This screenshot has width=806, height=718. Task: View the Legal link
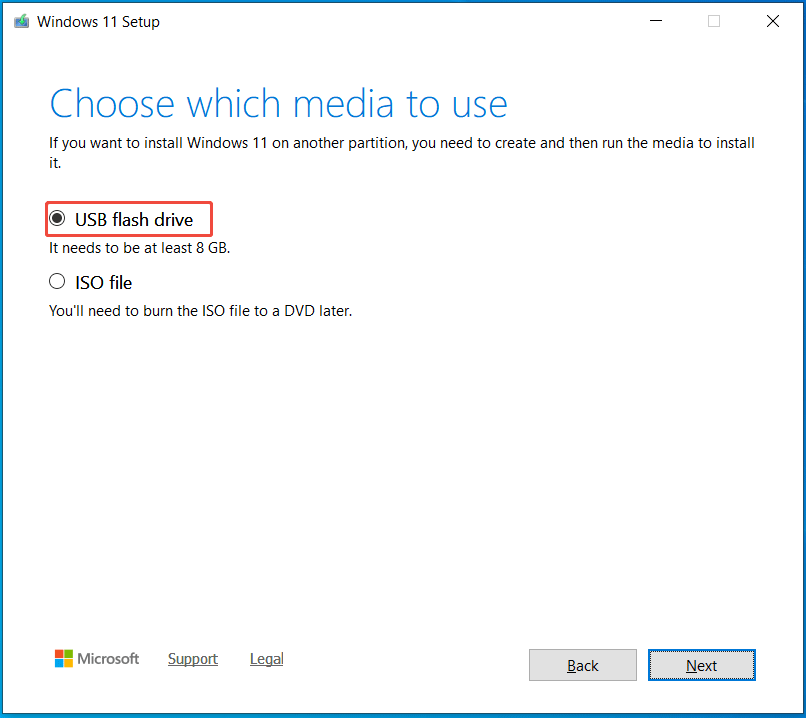(x=266, y=659)
